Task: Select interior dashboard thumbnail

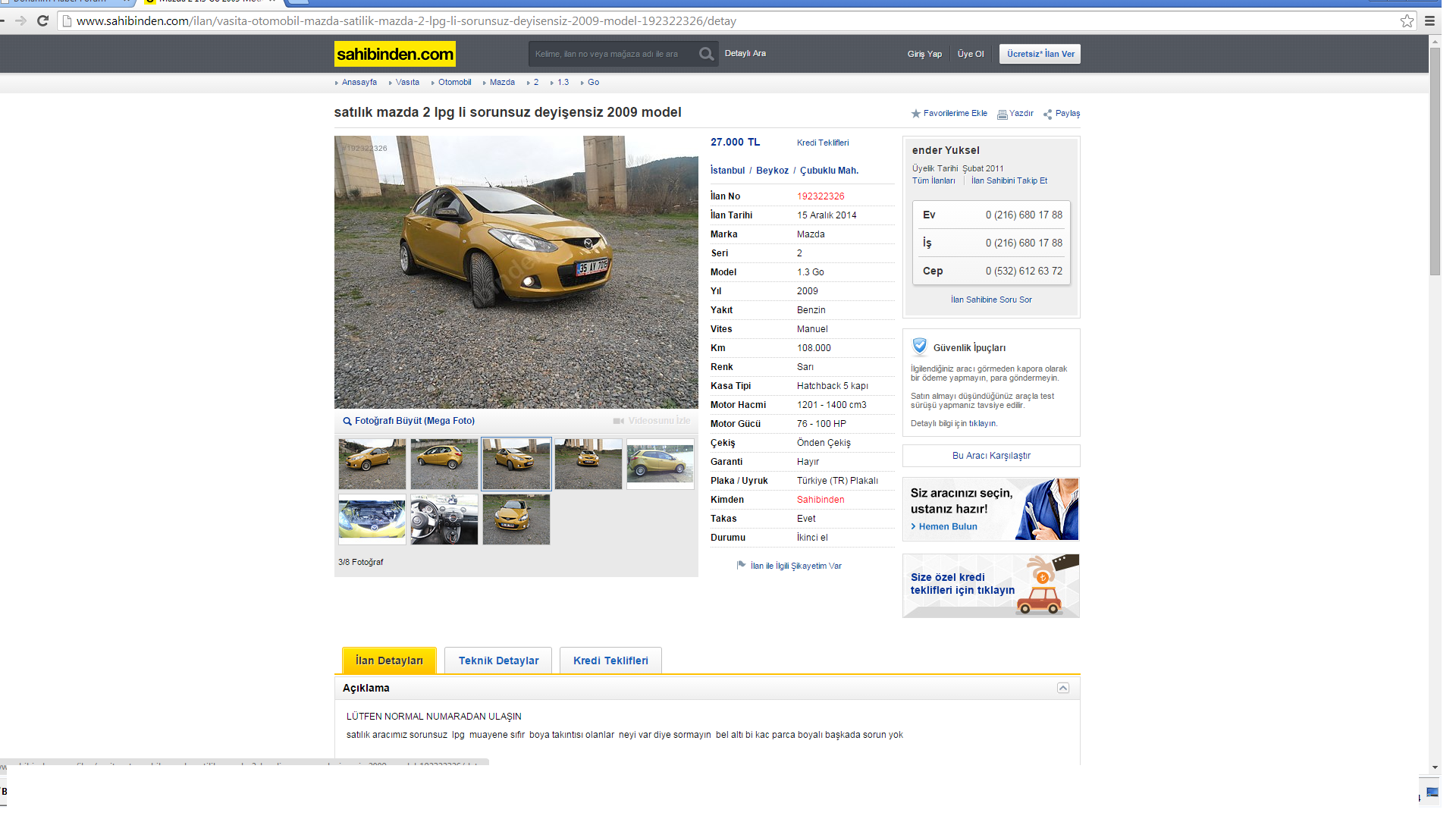Action: (444, 519)
